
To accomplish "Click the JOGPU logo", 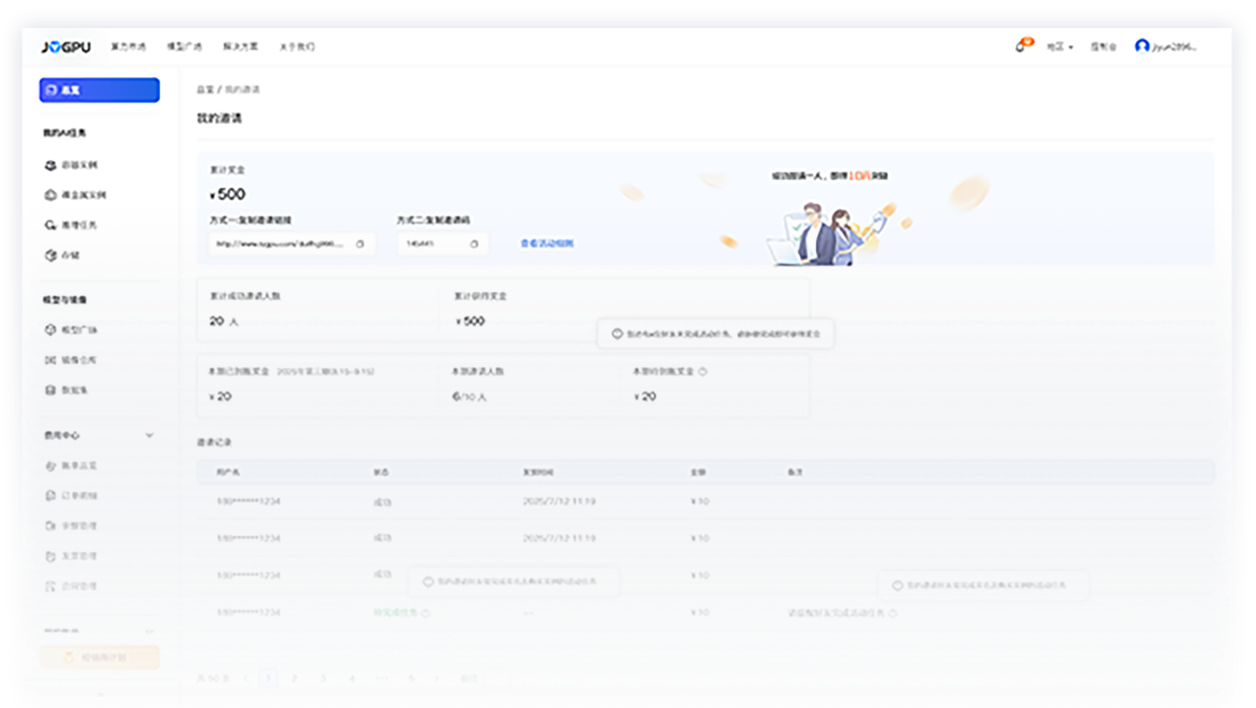I will [x=66, y=47].
